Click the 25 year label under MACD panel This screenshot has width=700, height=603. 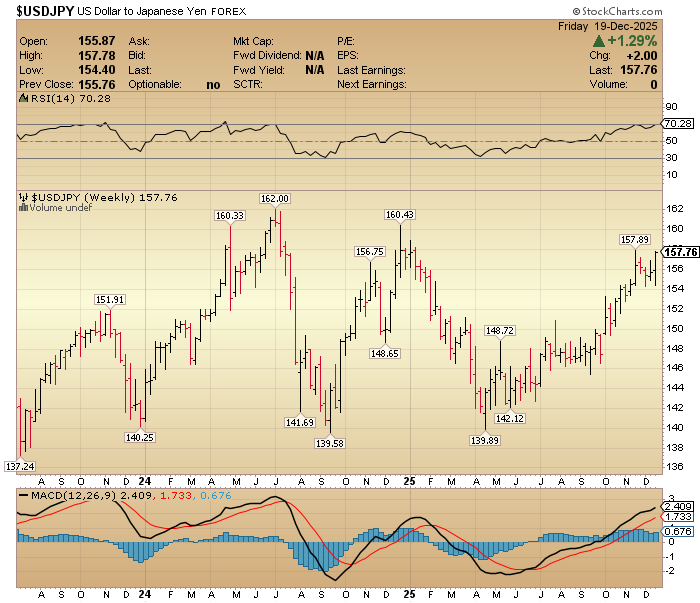409,595
